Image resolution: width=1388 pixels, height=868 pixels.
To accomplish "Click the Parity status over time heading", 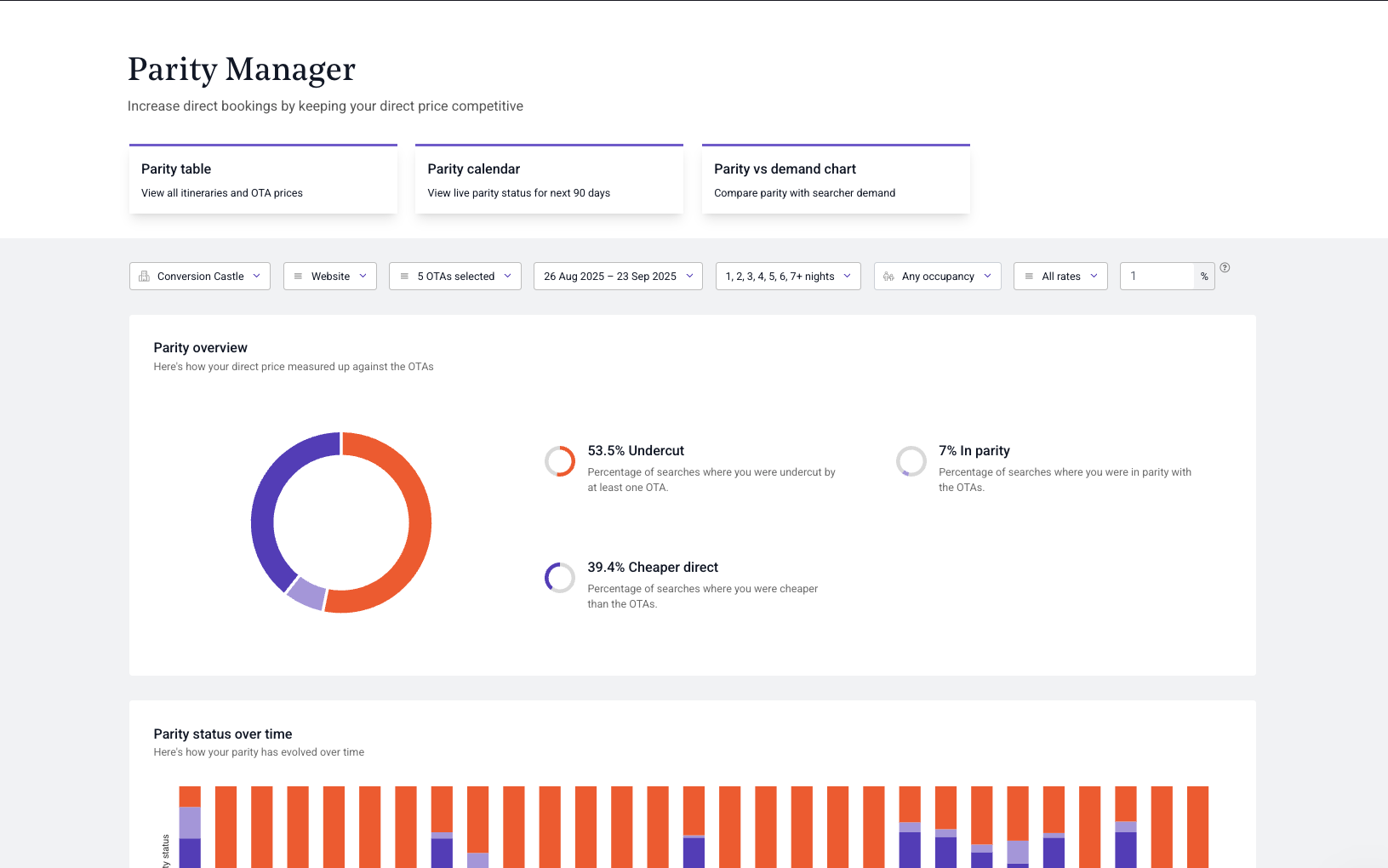I will 223,734.
